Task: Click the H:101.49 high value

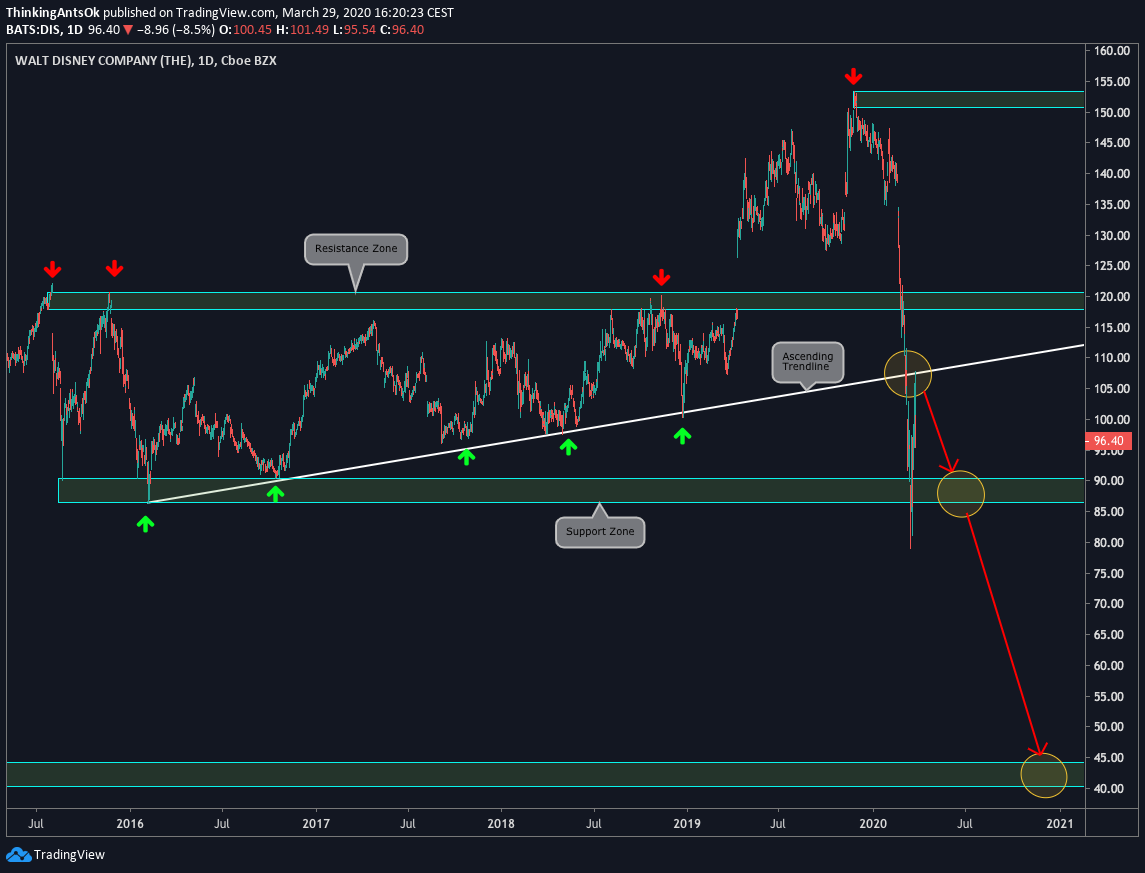Action: click(x=301, y=30)
